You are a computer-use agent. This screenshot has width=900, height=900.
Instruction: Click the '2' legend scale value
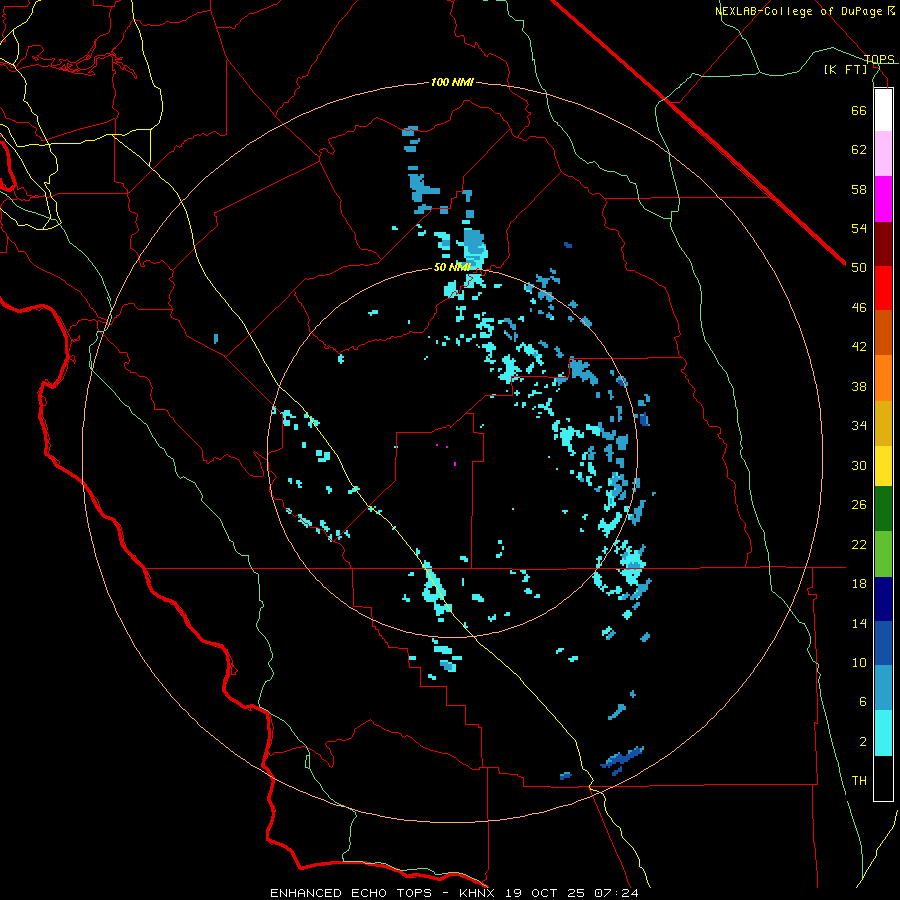click(863, 742)
